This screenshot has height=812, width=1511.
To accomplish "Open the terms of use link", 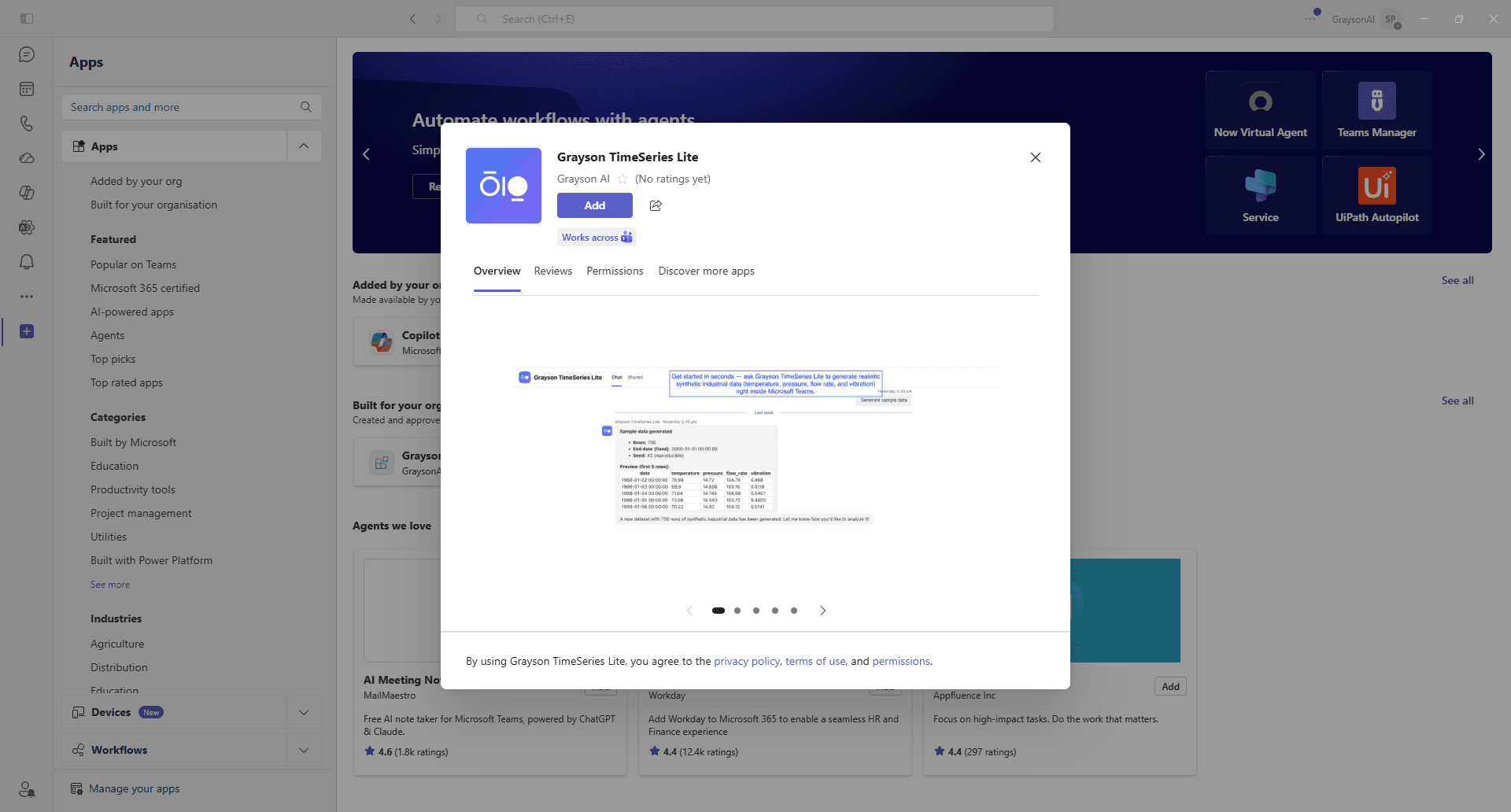I will pos(815,661).
